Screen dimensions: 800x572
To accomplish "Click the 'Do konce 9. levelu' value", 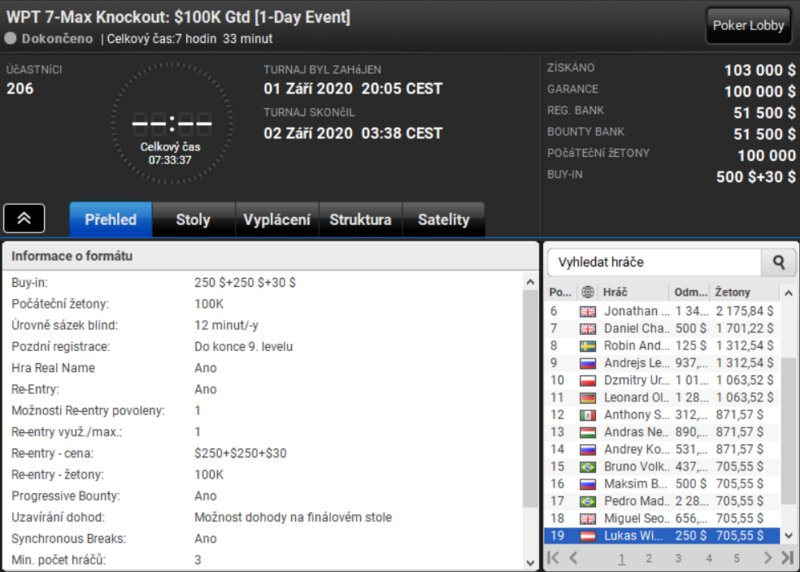I will click(x=243, y=346).
